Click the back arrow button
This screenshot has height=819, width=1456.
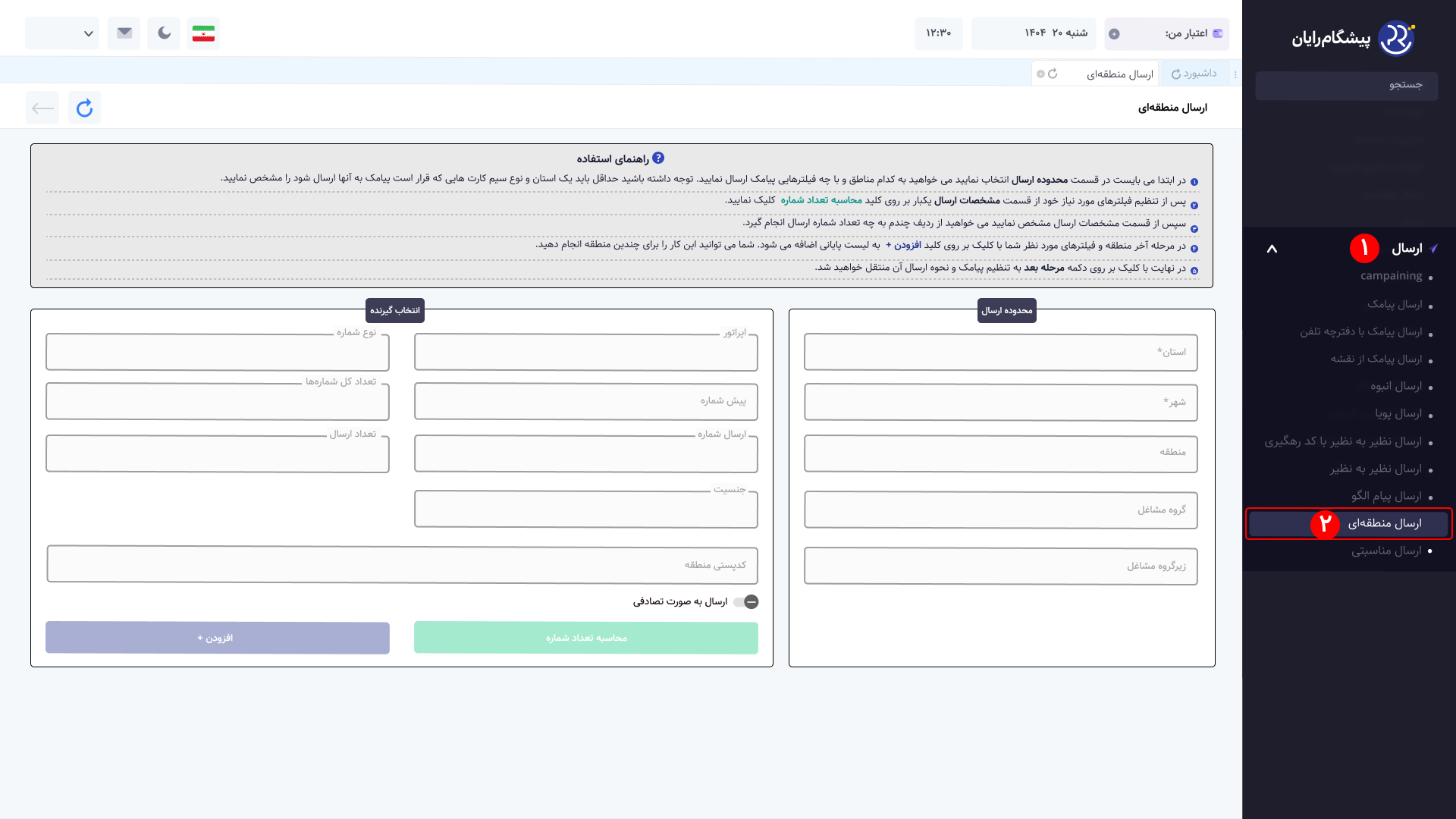point(42,108)
